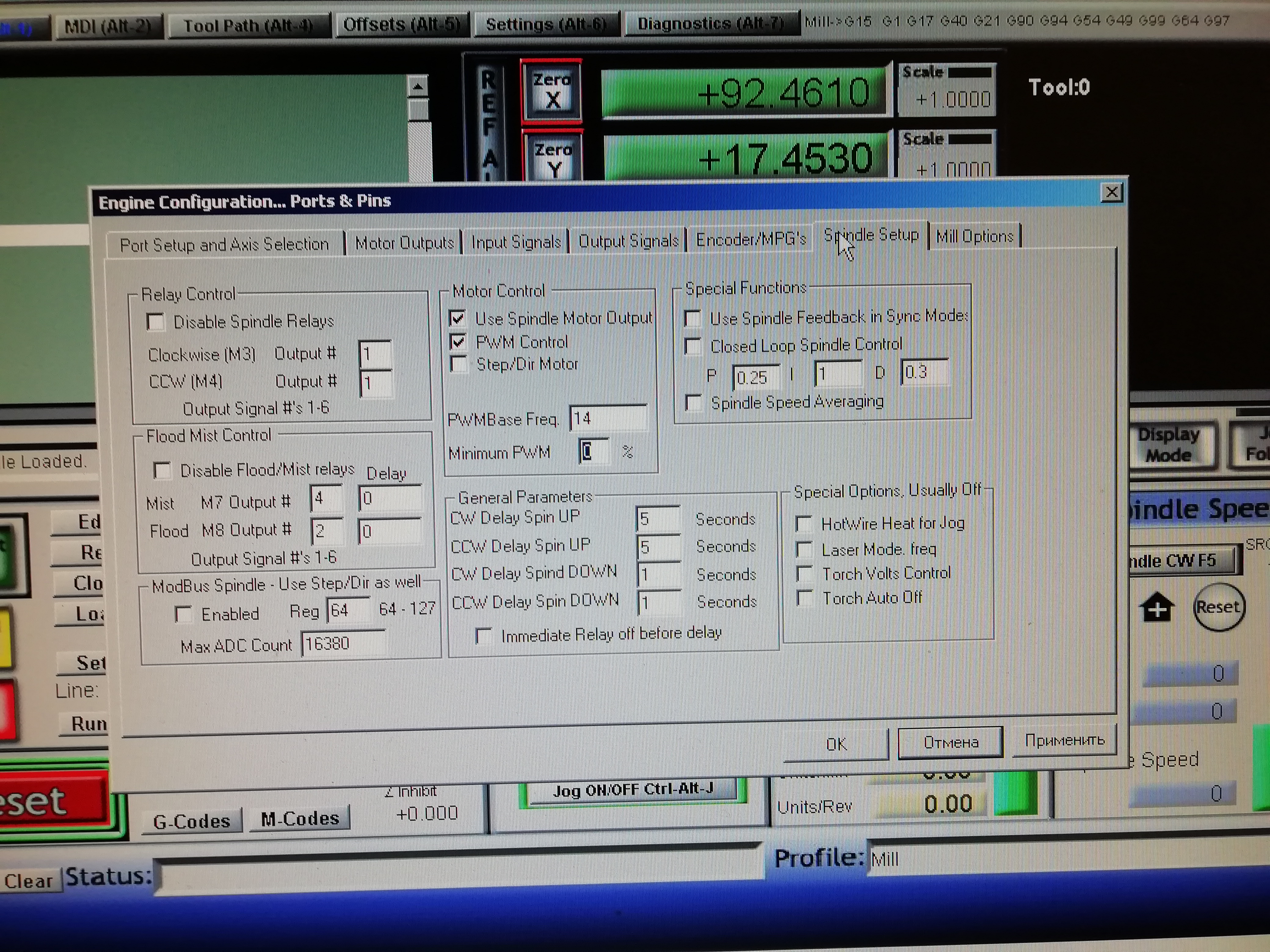1270x952 pixels.
Task: Click the Отмена cancel button
Action: (950, 743)
